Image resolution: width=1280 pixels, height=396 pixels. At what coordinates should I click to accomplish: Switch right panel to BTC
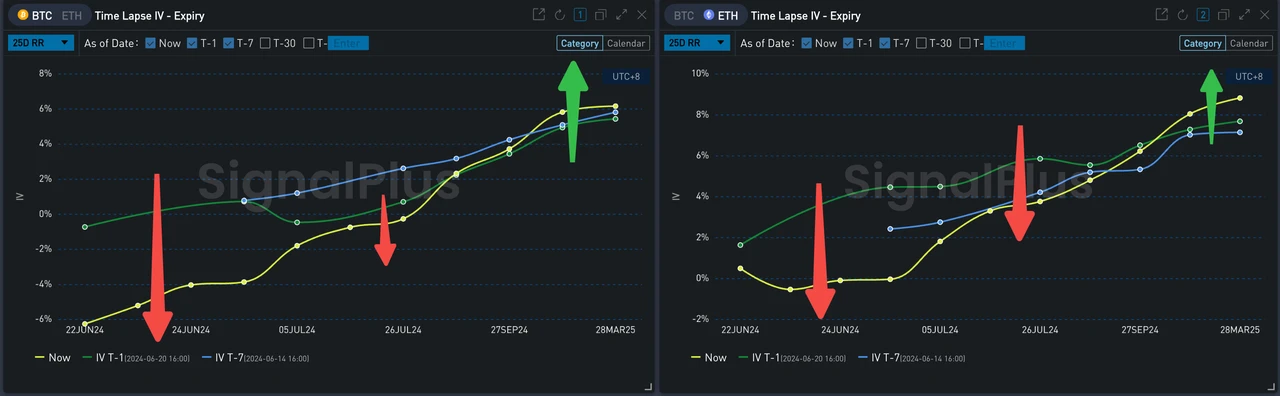point(683,16)
